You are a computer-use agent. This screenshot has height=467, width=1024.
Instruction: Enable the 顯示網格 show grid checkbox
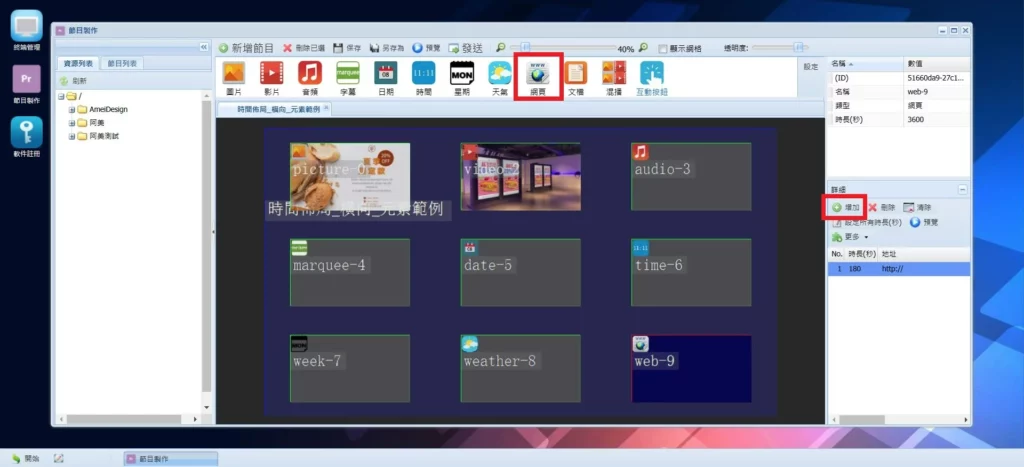662,47
